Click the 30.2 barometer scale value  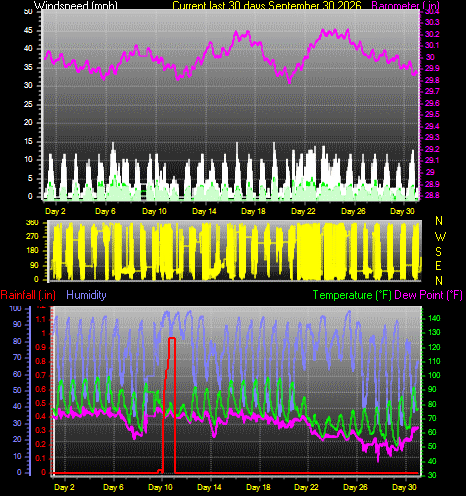pos(432,34)
